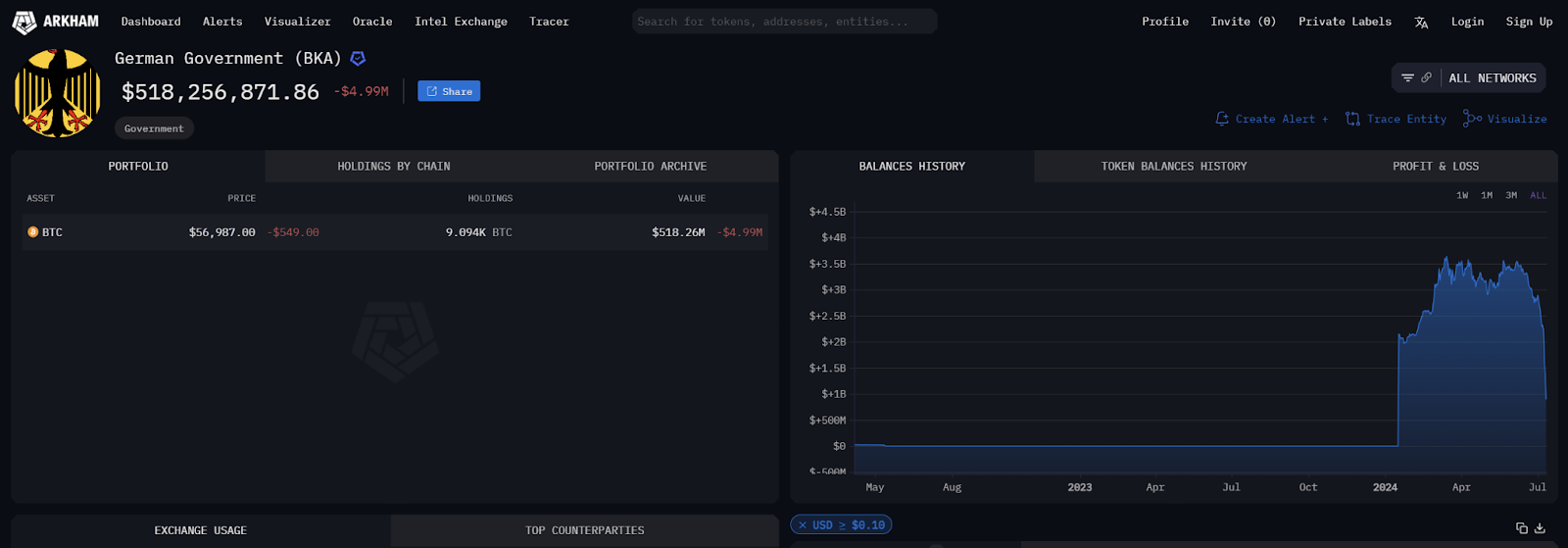Select the BALANCES HISTORY tab
Viewport: 1568px width, 548px height.
click(x=912, y=167)
